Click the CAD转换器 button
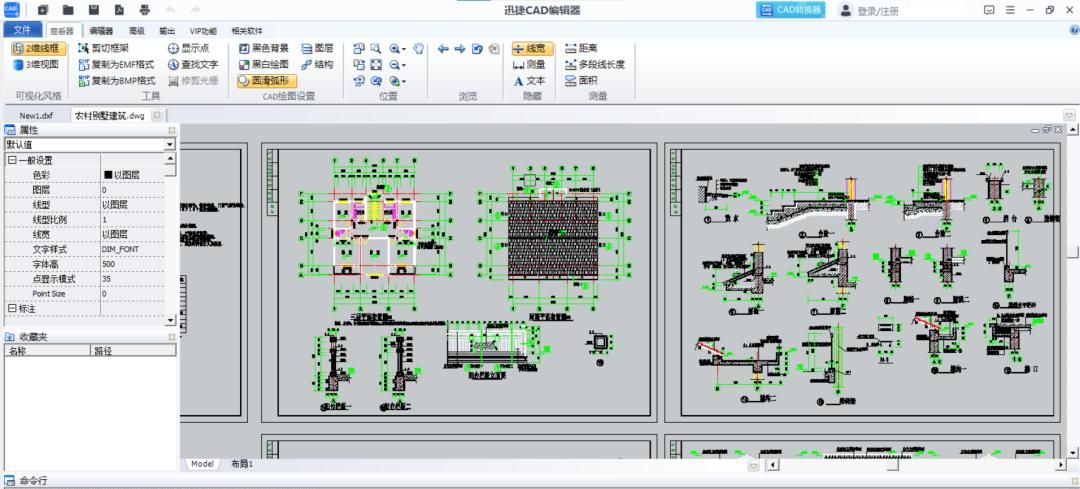This screenshot has height=489, width=1080. 791,10
